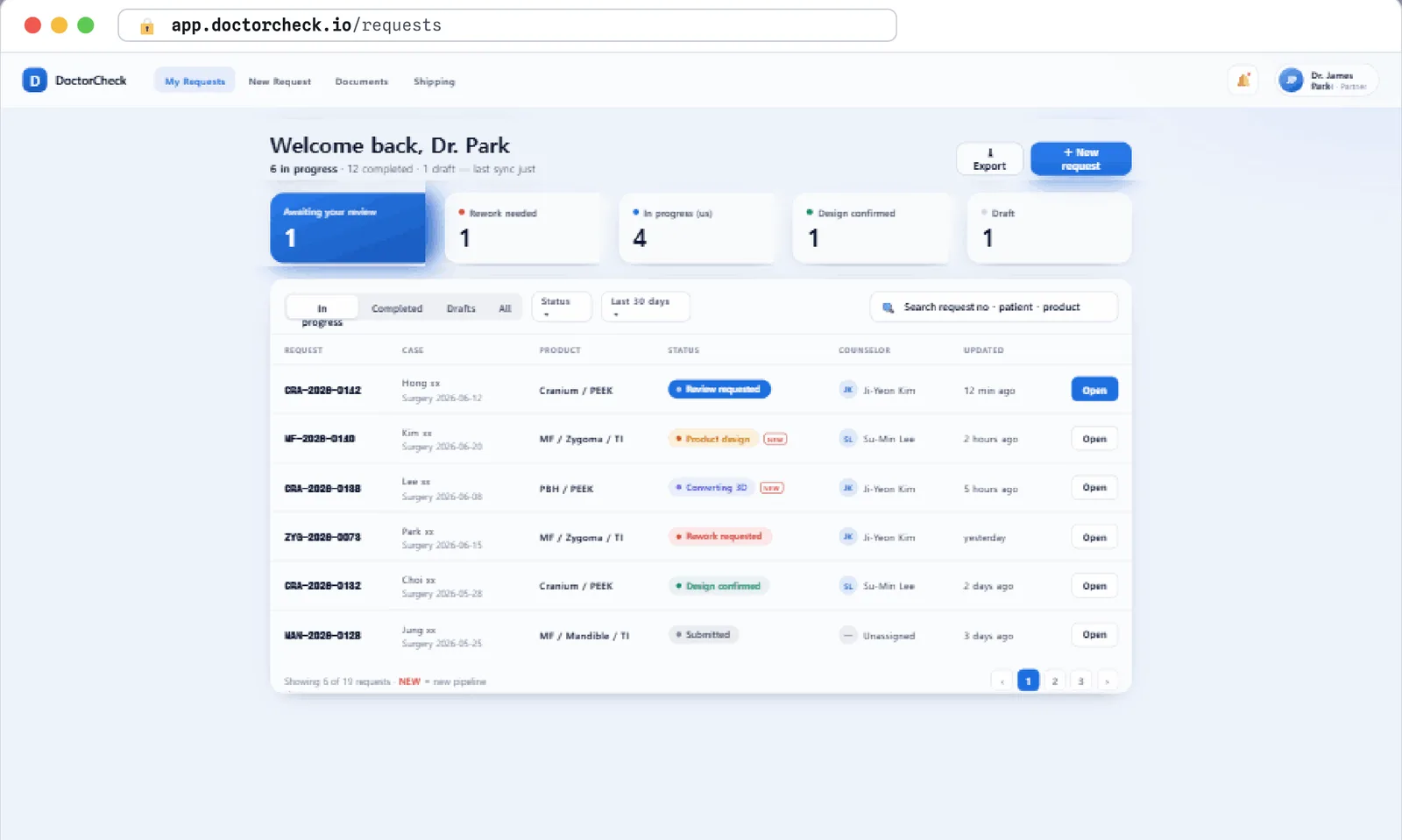This screenshot has height=840, width=1402.
Task: Click the COUNSELOR column header
Action: pyautogui.click(x=864, y=350)
